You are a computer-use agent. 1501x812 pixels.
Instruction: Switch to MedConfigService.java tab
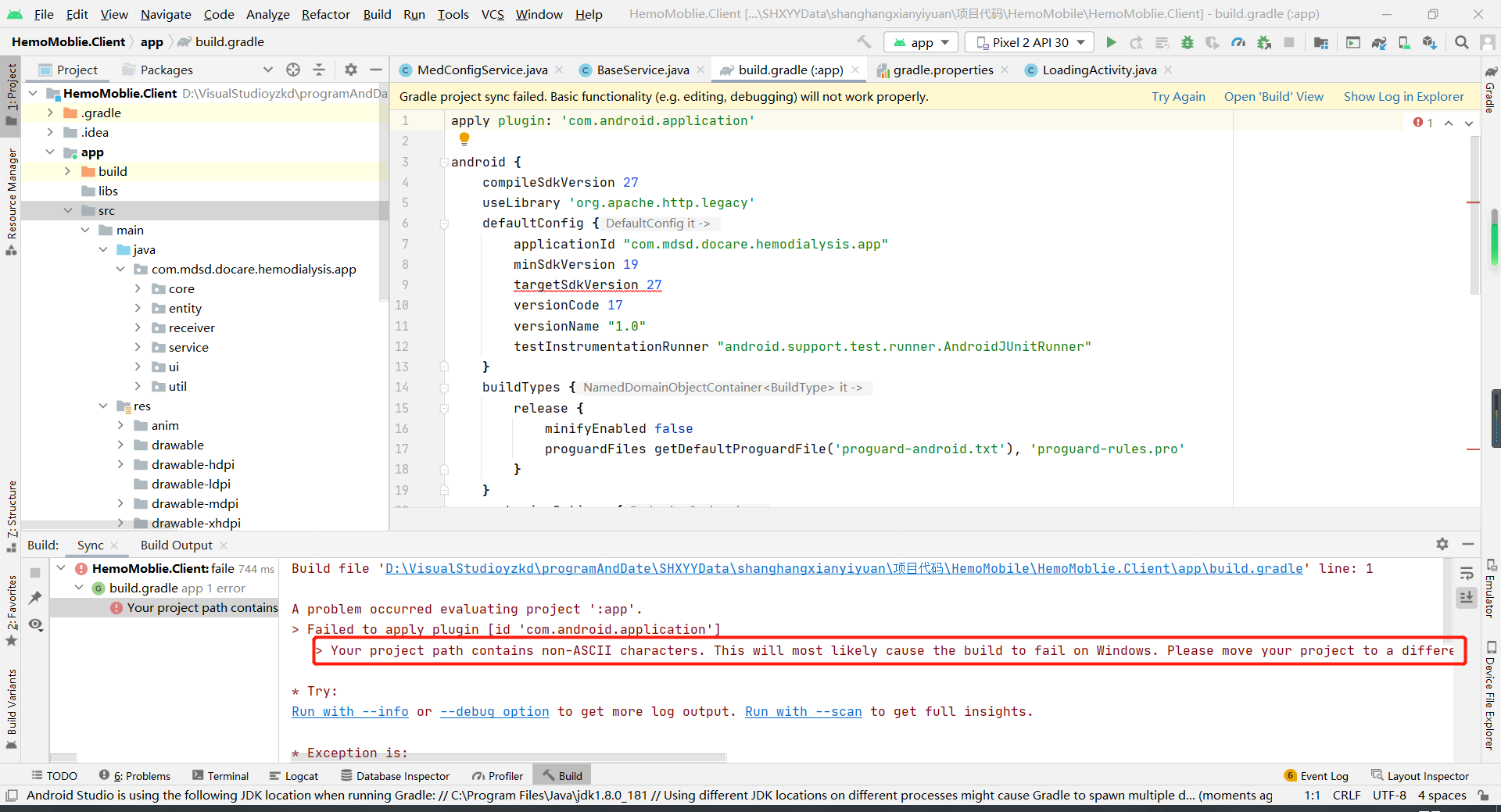pyautogui.click(x=482, y=70)
